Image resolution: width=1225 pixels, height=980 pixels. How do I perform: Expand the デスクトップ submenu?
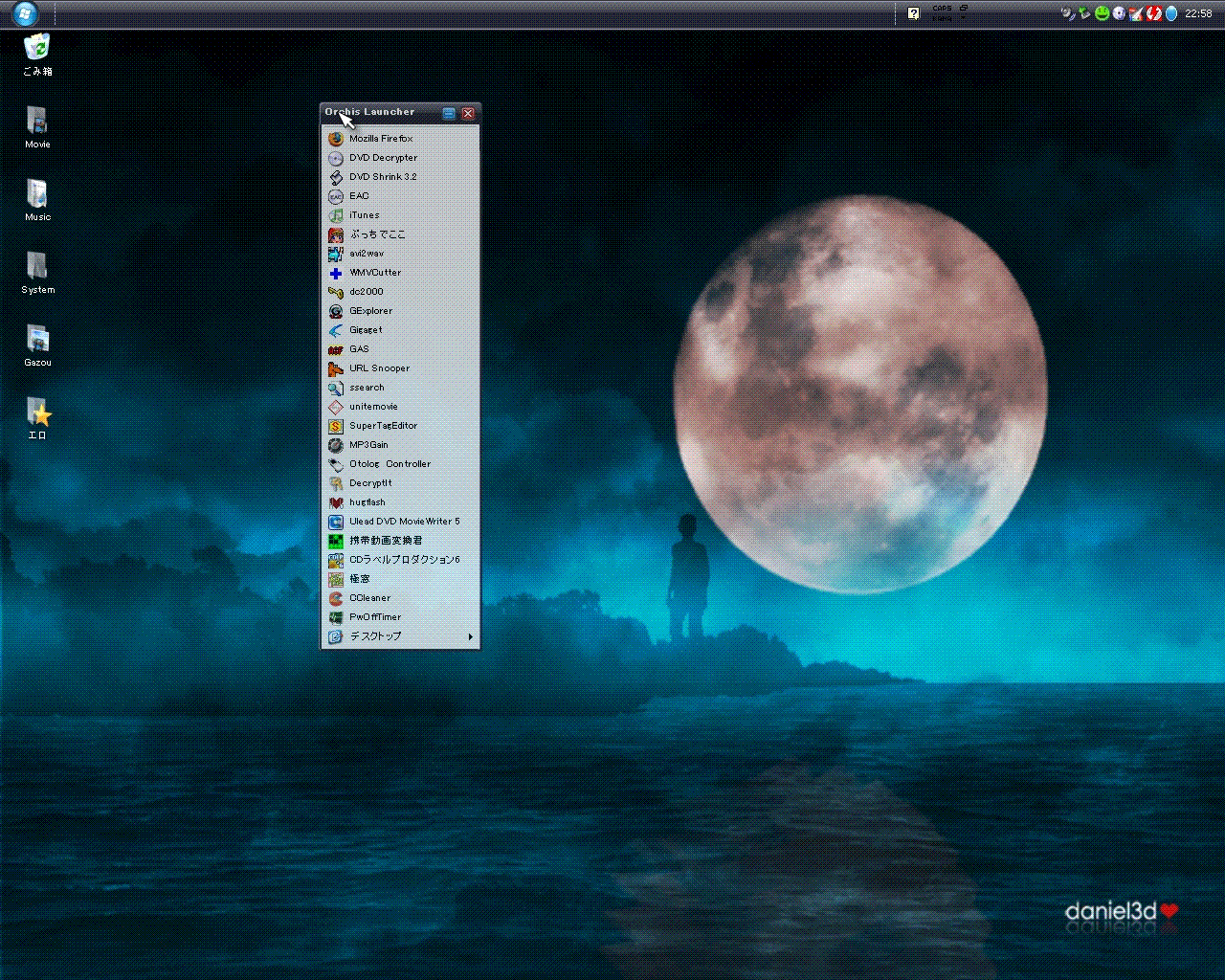pos(400,636)
